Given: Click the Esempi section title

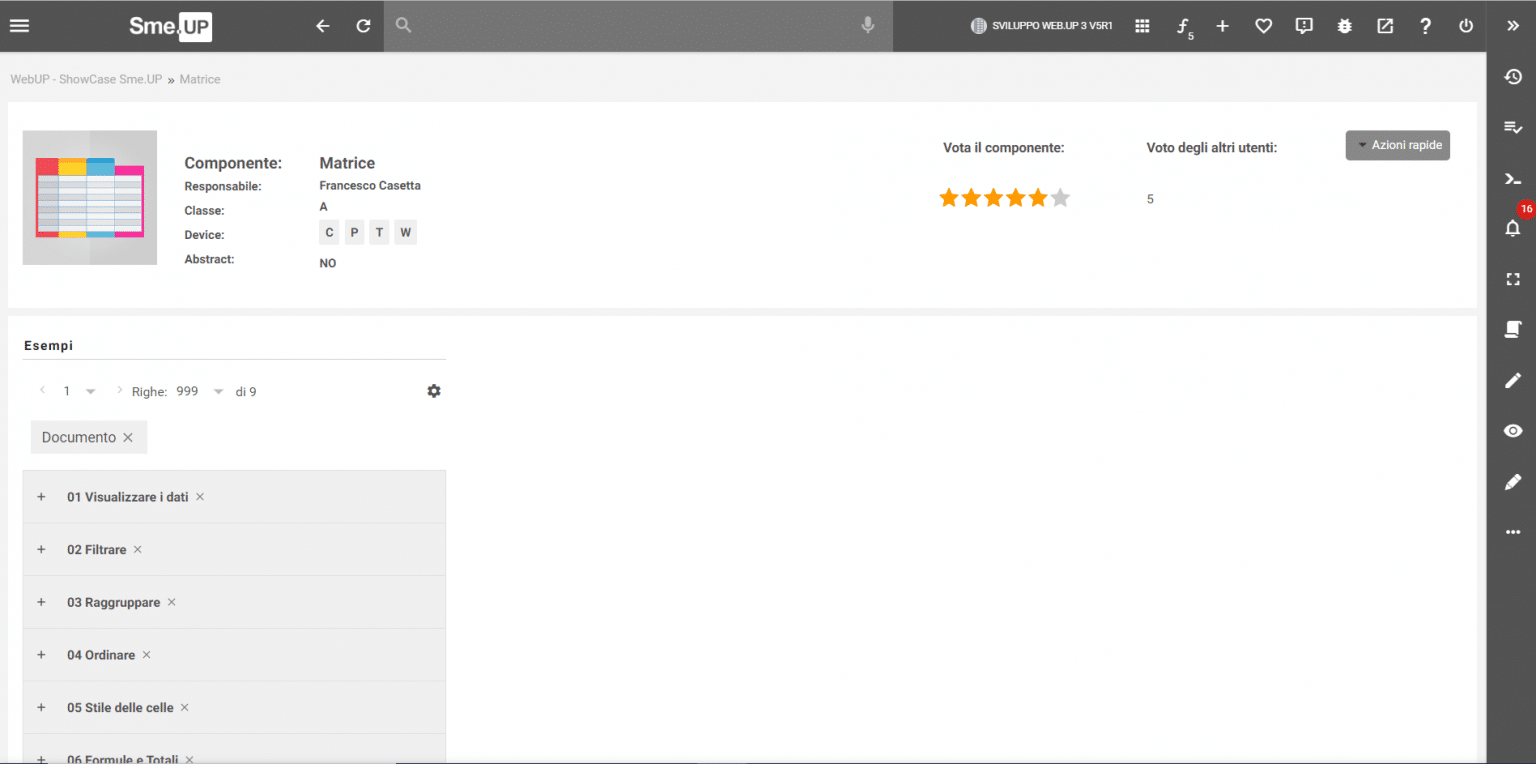Looking at the screenshot, I should pos(48,346).
